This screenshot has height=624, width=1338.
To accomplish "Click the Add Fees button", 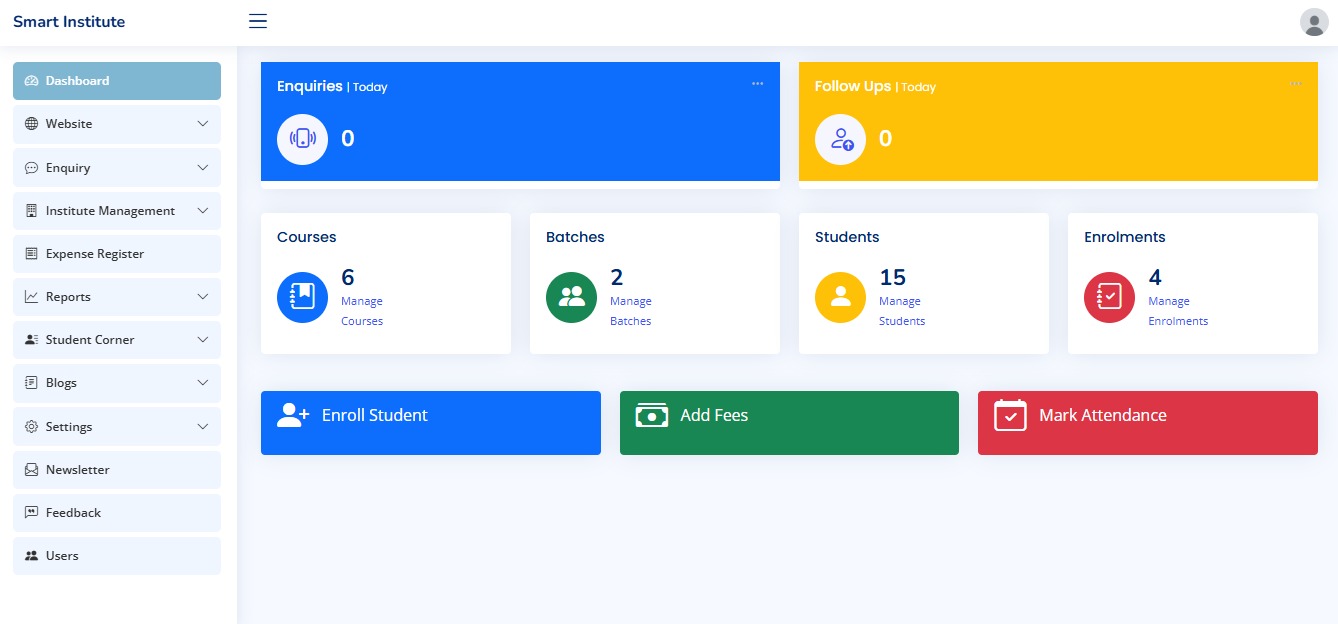I will [789, 423].
